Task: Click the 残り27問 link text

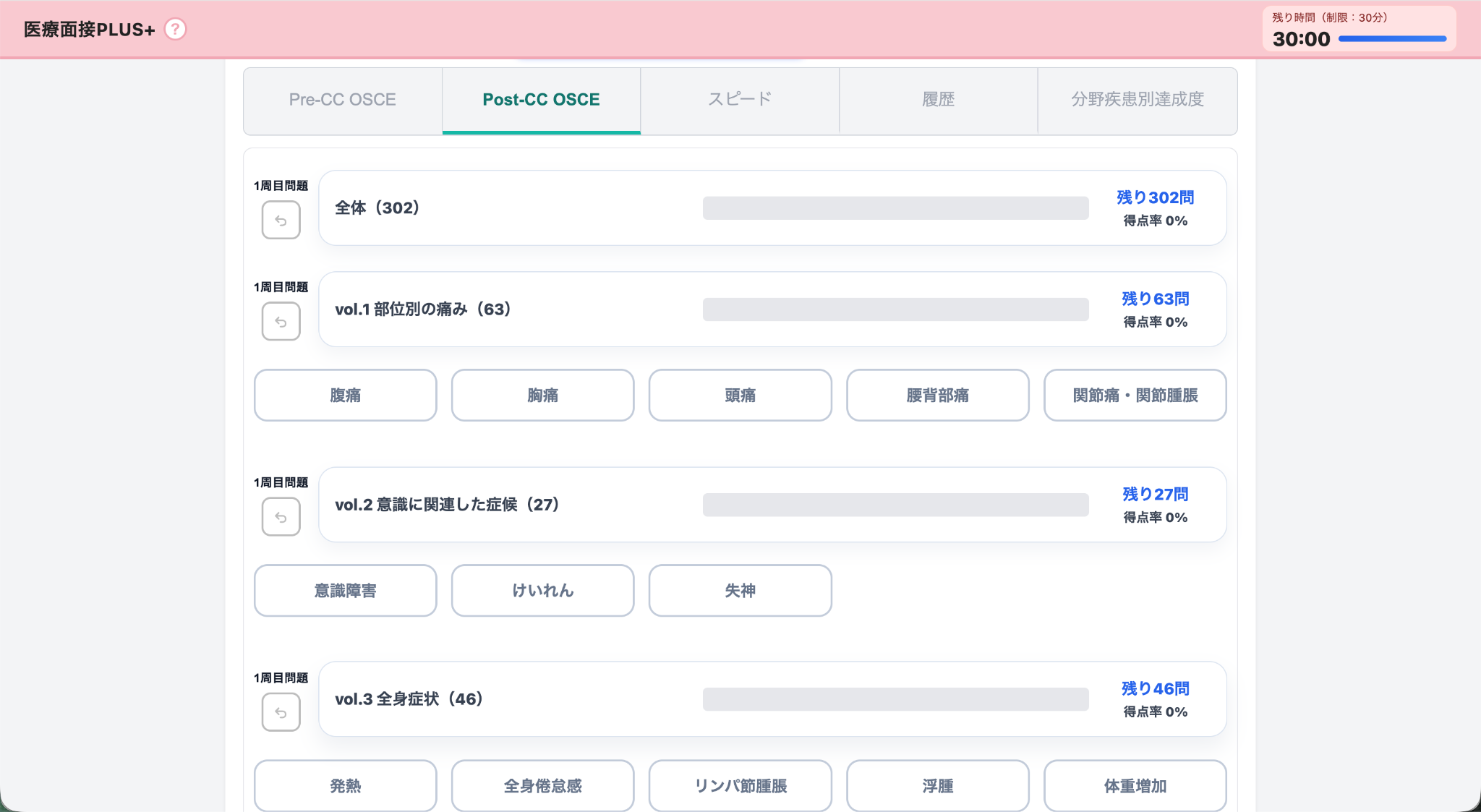Action: tap(1156, 494)
